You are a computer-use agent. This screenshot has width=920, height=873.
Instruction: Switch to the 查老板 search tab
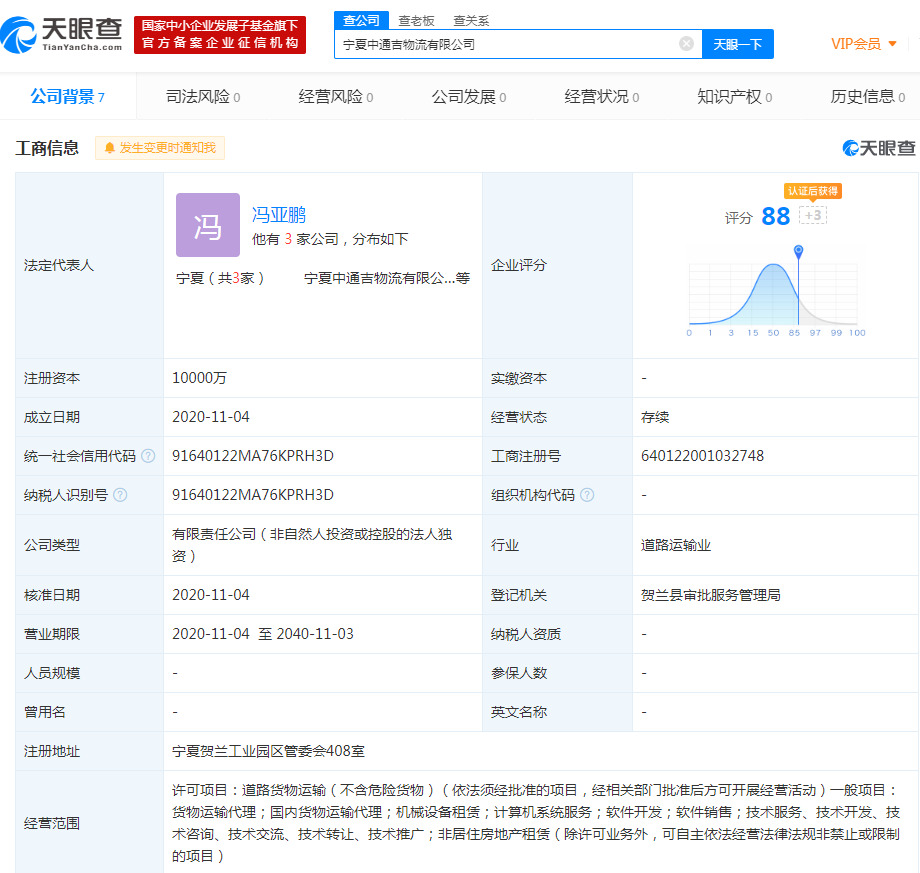[x=416, y=21]
